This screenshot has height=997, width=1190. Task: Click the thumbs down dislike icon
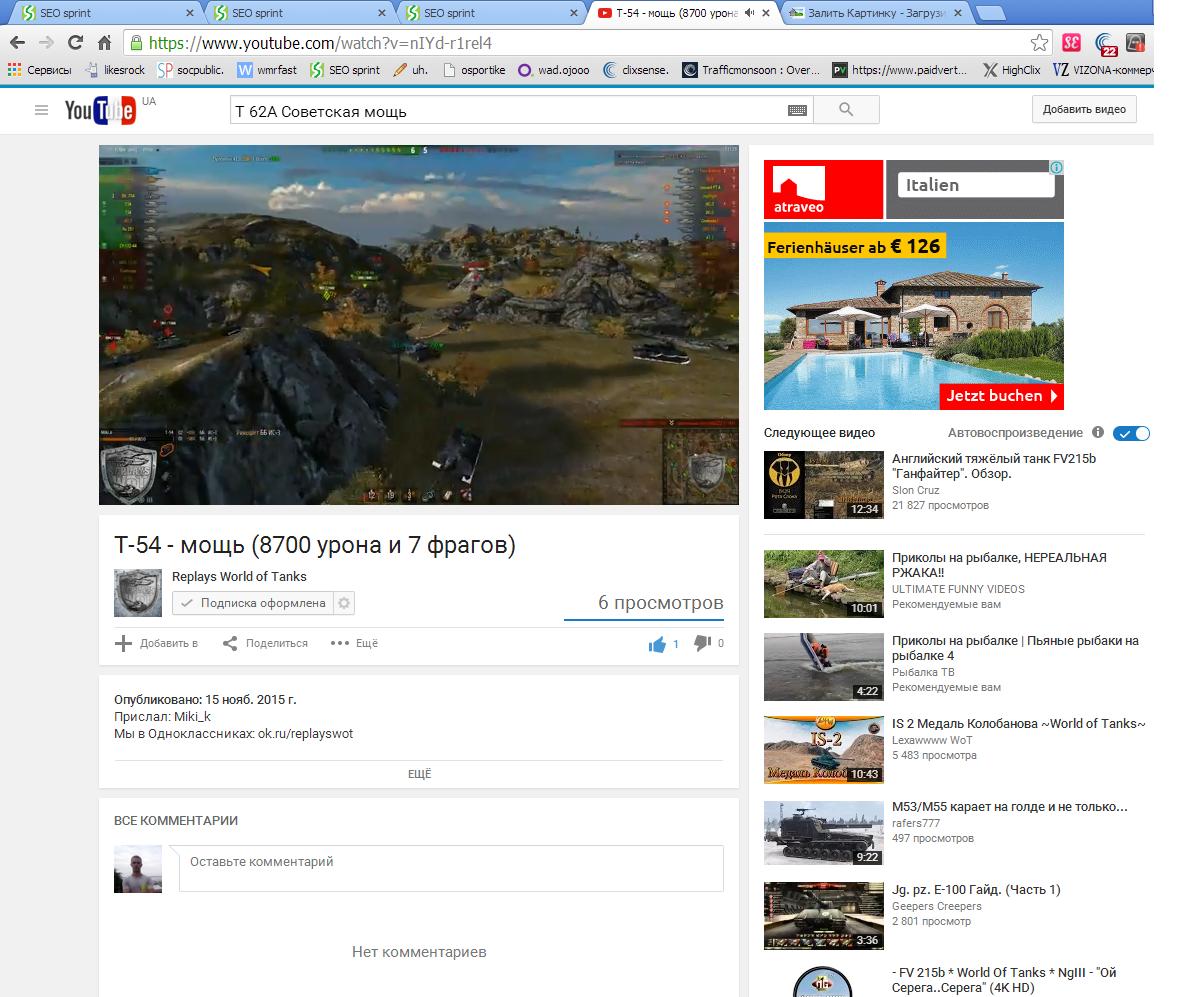click(x=702, y=643)
